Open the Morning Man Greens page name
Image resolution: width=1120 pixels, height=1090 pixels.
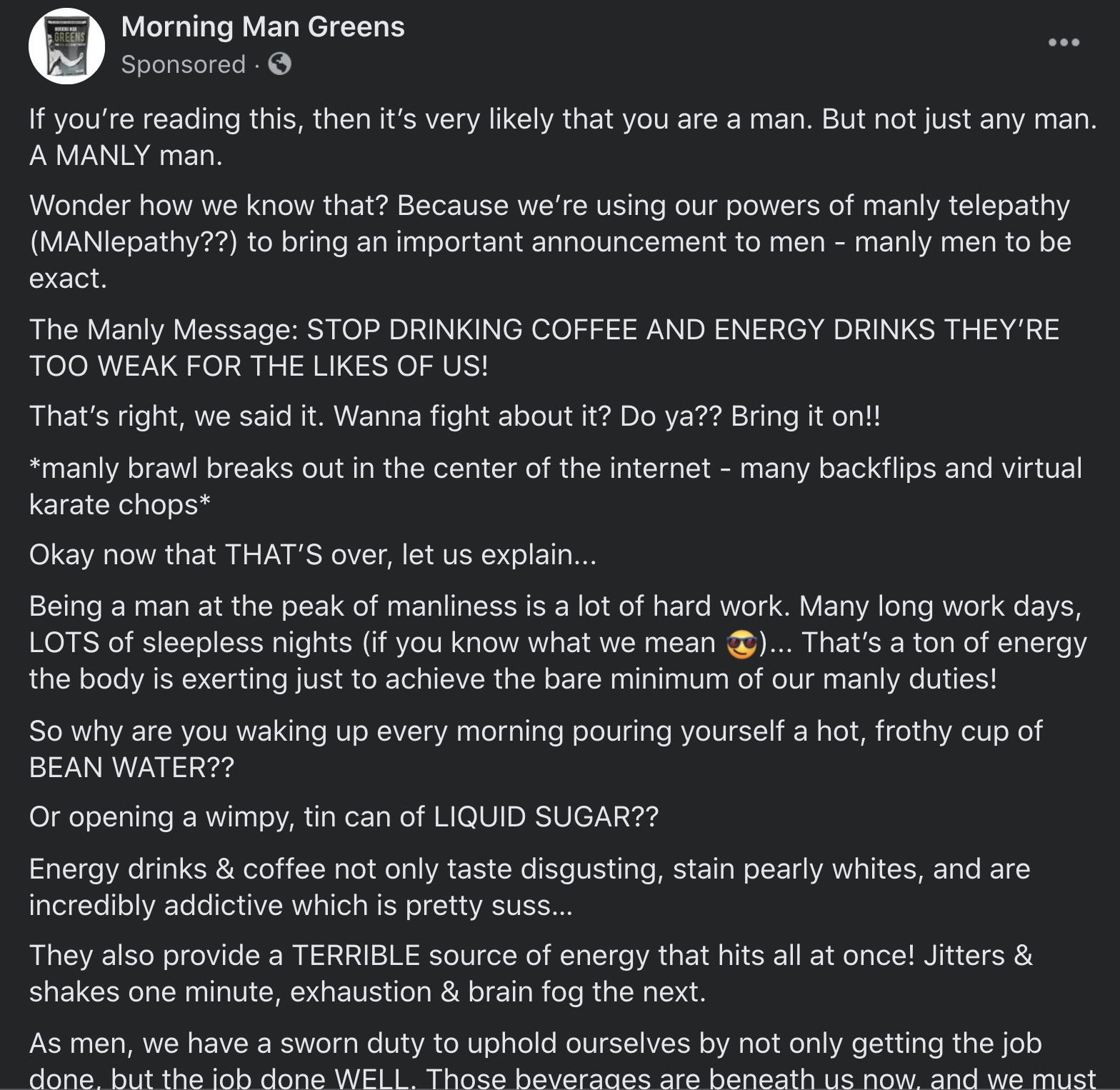pyautogui.click(x=263, y=27)
